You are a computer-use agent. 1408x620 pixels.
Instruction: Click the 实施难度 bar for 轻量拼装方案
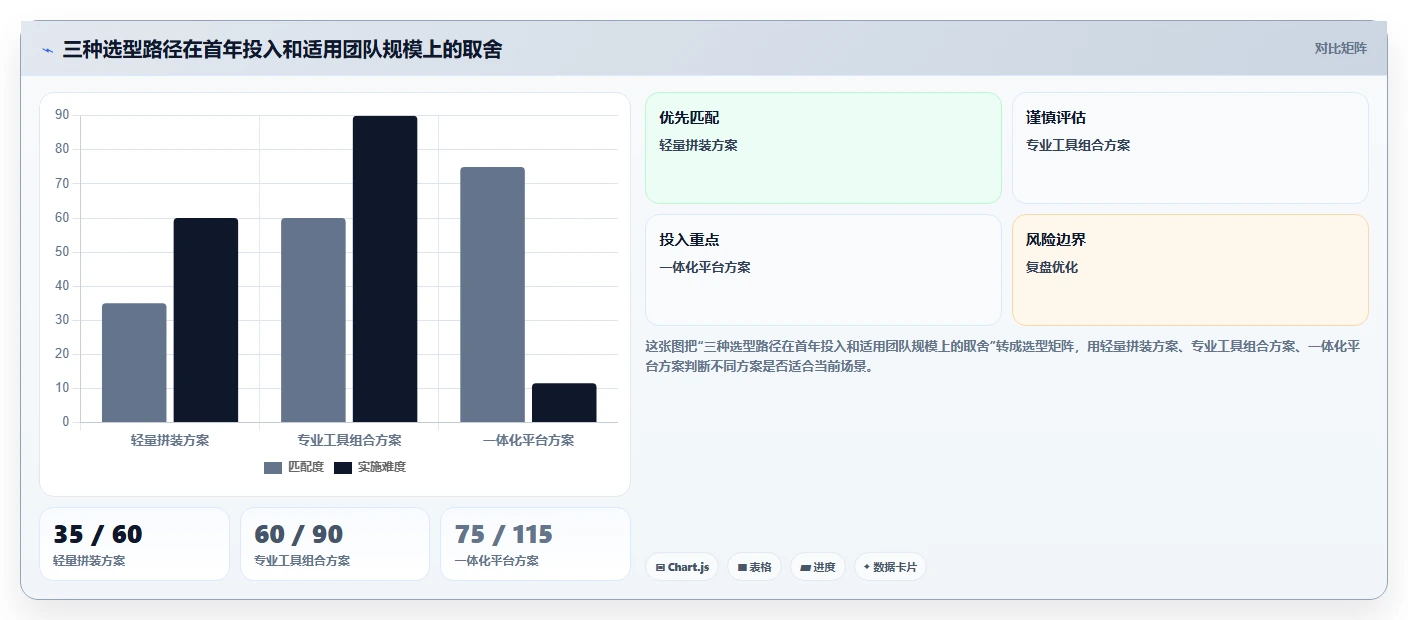tap(206, 320)
